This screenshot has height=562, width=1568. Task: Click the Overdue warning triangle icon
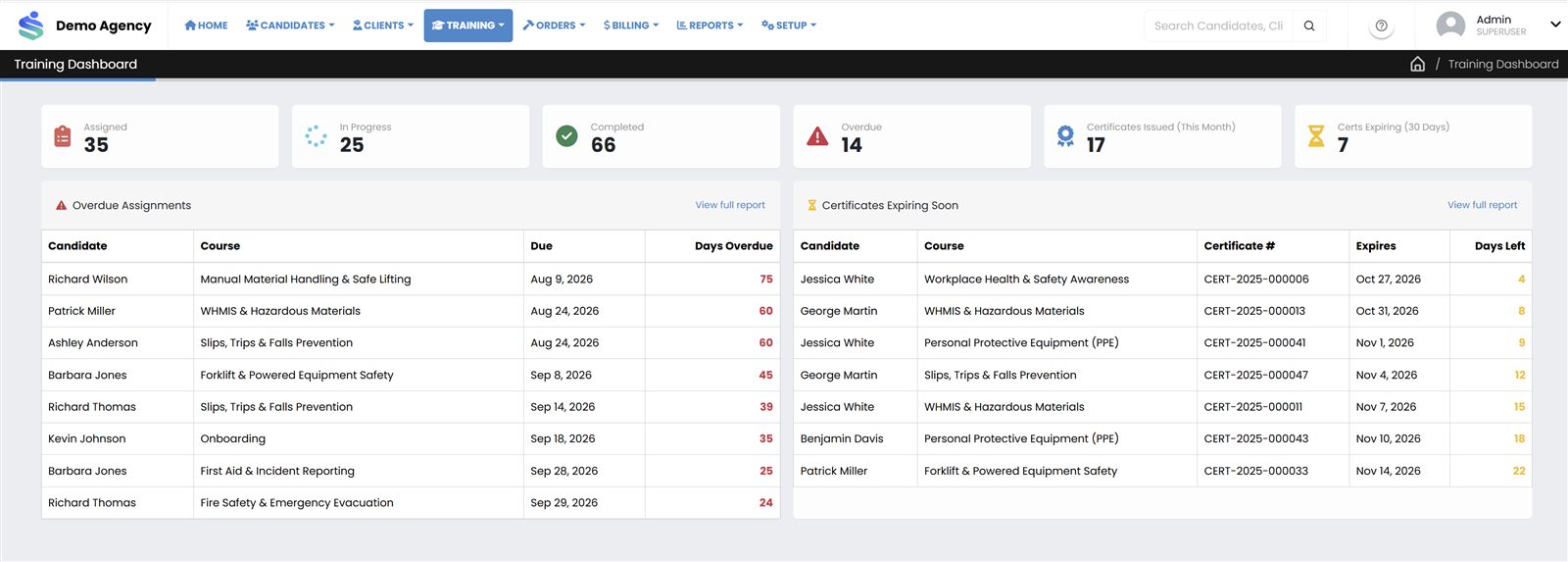click(x=817, y=136)
